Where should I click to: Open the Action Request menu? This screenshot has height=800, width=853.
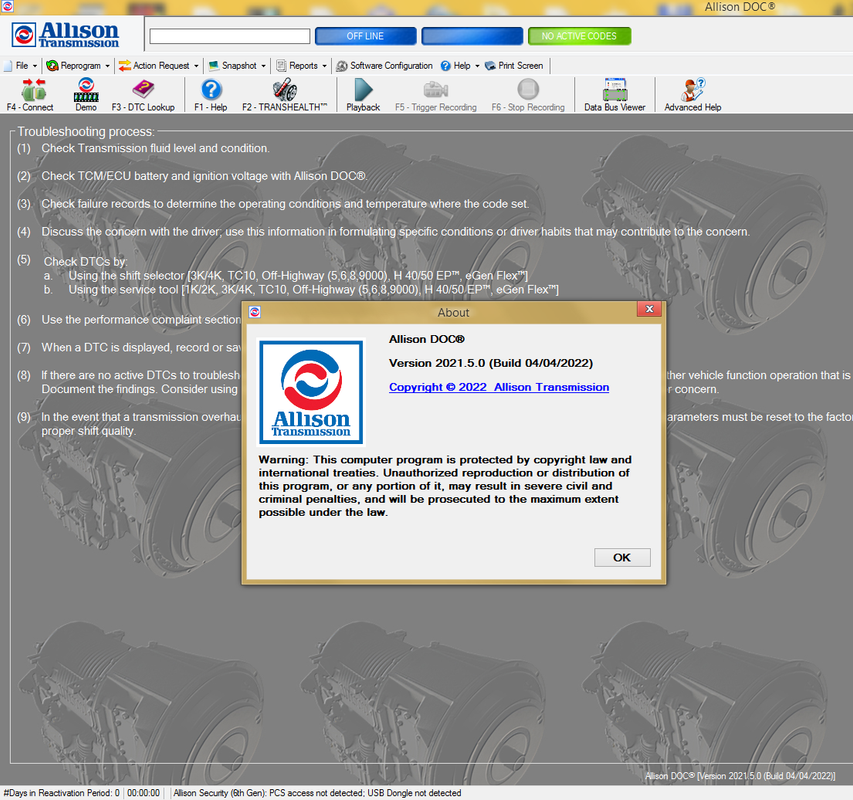click(x=161, y=65)
